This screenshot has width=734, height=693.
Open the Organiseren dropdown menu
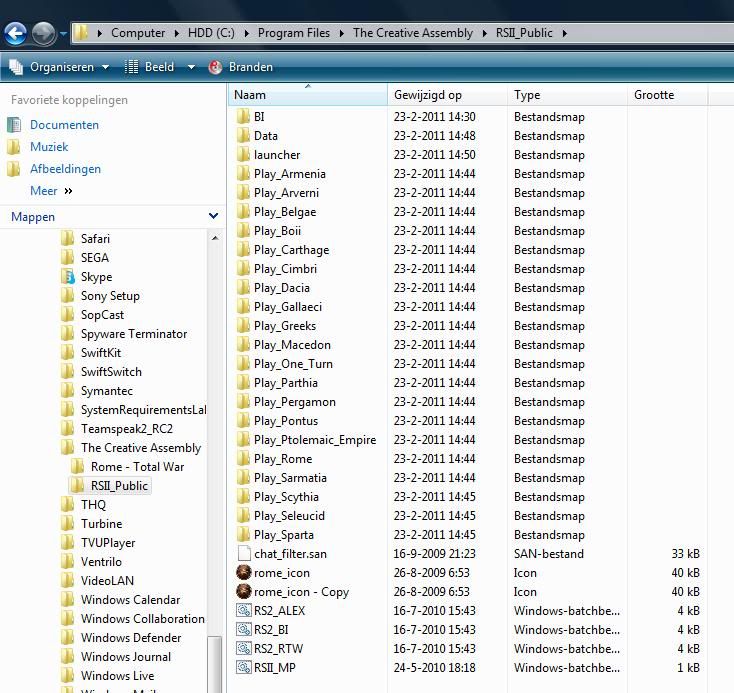(x=59, y=67)
